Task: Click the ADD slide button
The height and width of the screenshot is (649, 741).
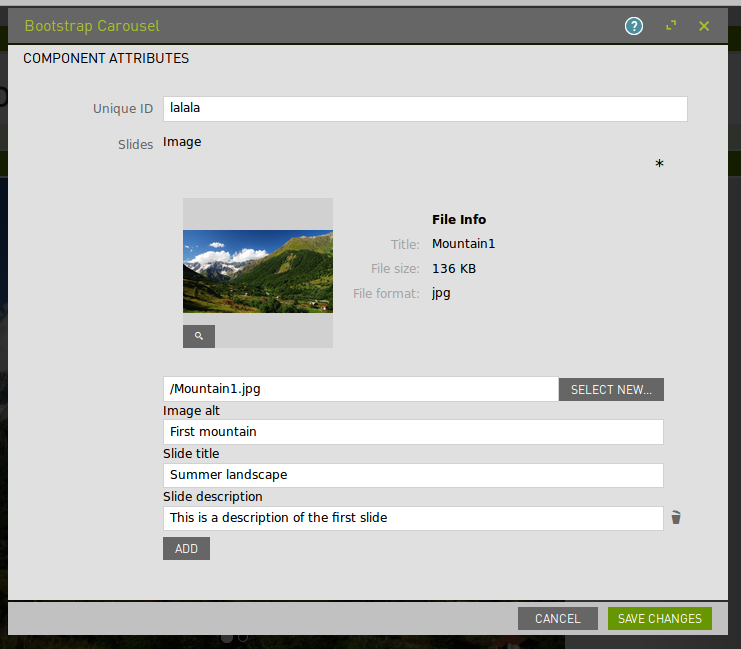Action: point(186,548)
